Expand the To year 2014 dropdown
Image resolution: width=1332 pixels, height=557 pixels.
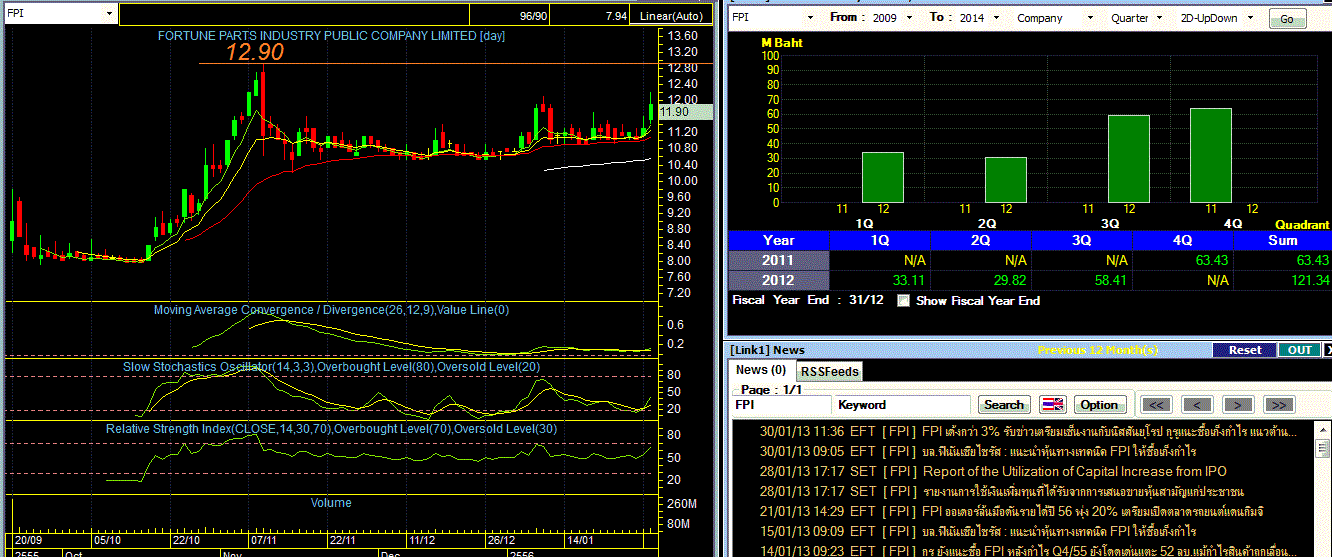coord(994,18)
